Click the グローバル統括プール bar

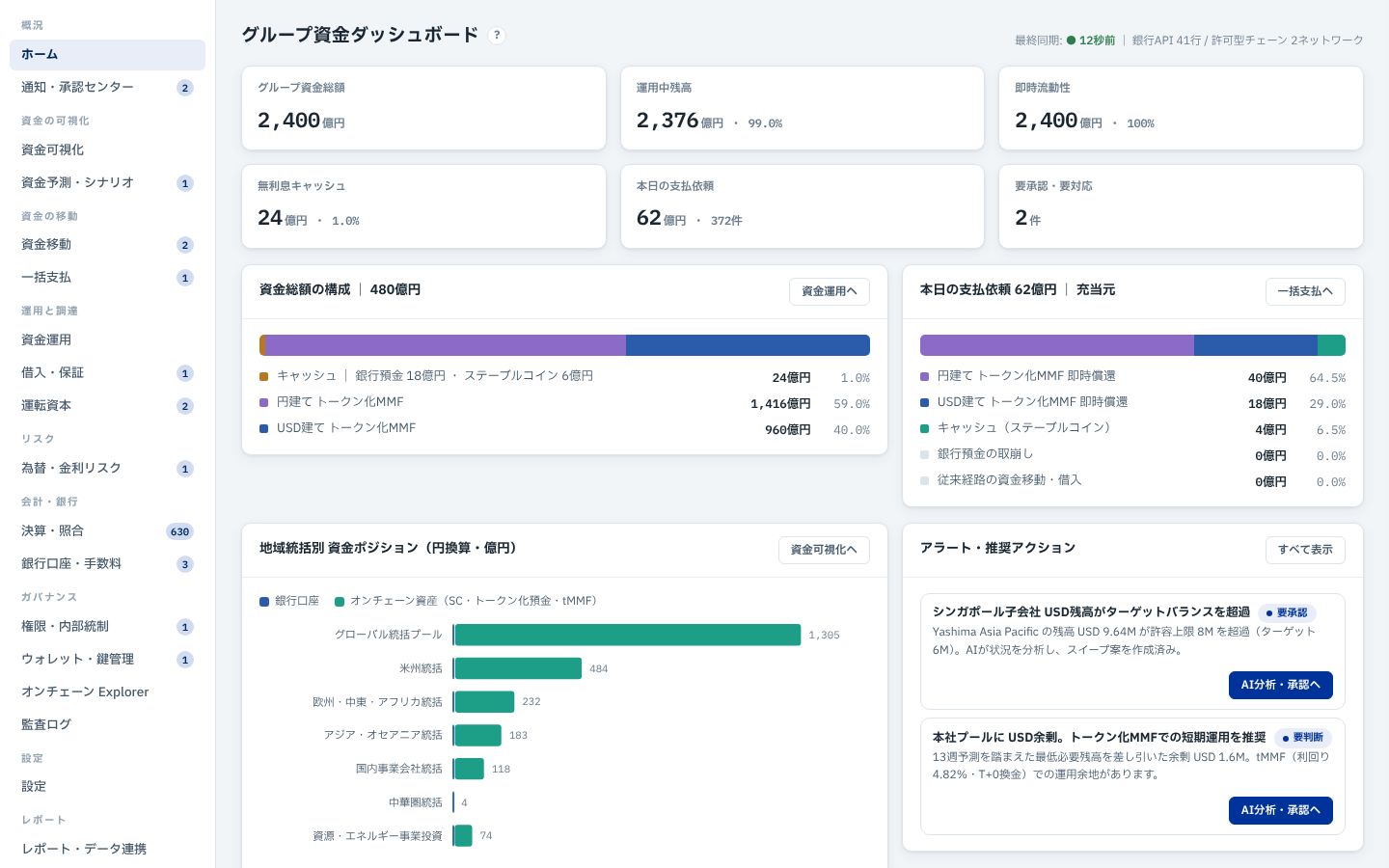click(x=628, y=635)
